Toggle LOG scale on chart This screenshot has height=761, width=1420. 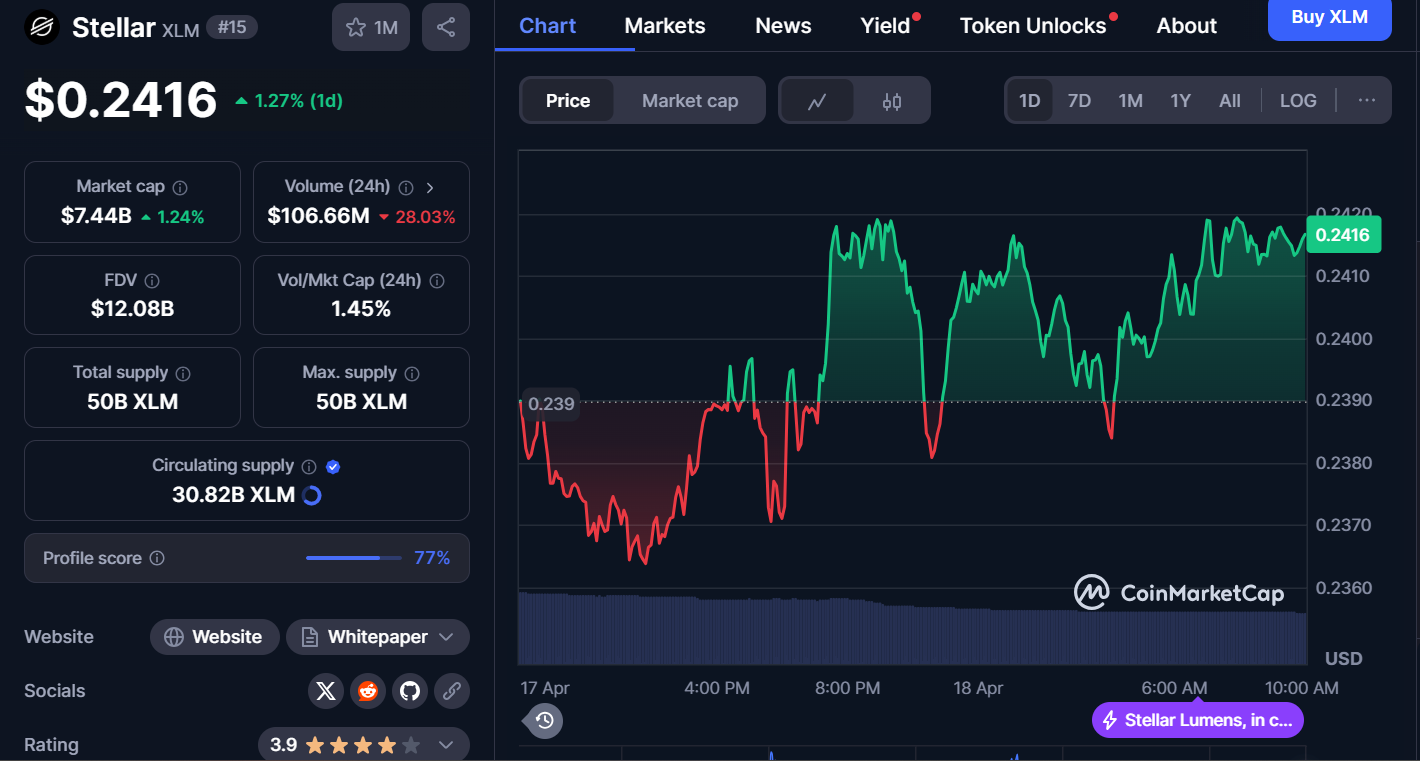tap(1298, 101)
